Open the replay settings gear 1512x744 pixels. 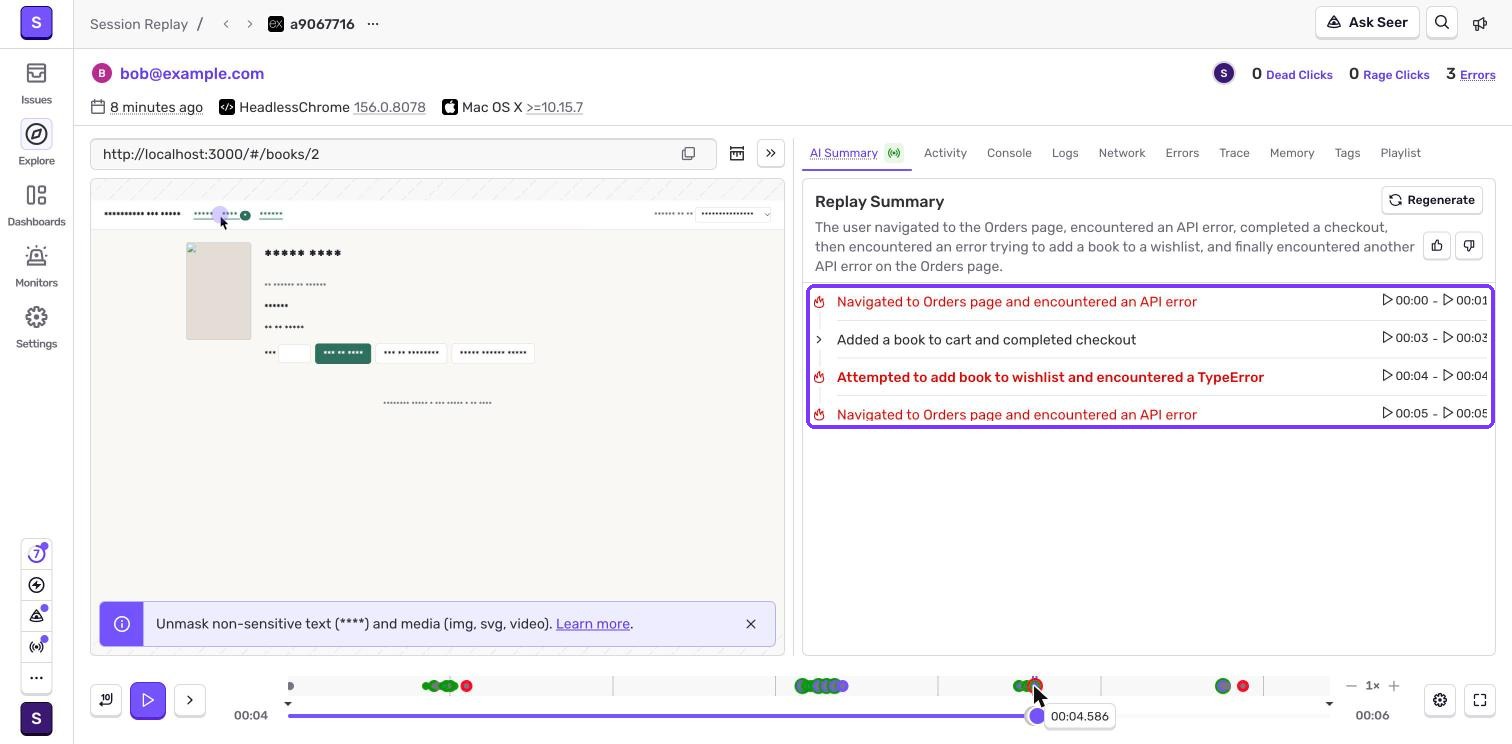click(x=1440, y=700)
